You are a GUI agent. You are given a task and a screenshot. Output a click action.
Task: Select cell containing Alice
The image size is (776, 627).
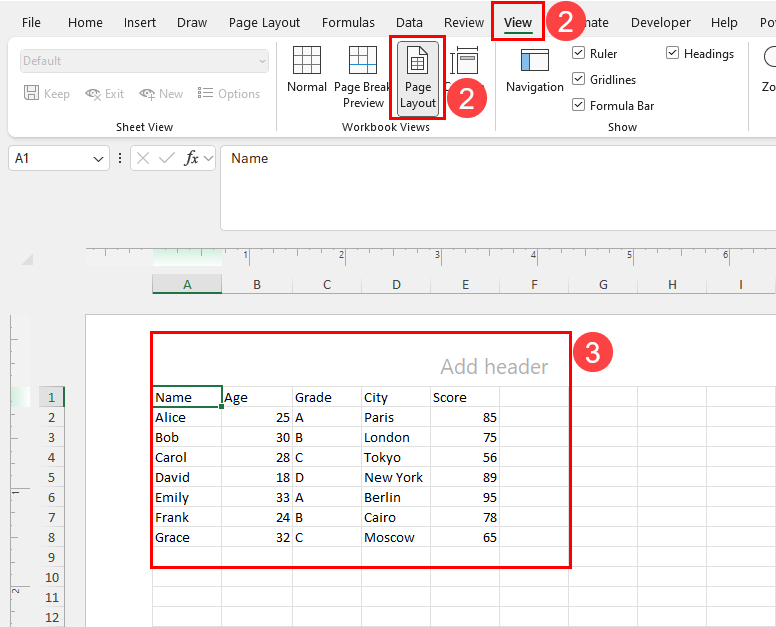coord(187,417)
